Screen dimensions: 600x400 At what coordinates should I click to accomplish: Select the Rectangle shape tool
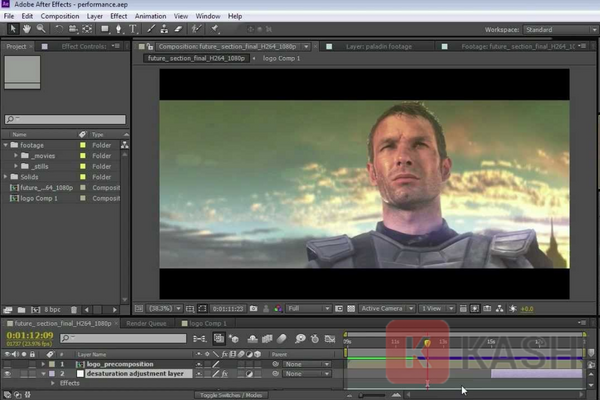104,29
